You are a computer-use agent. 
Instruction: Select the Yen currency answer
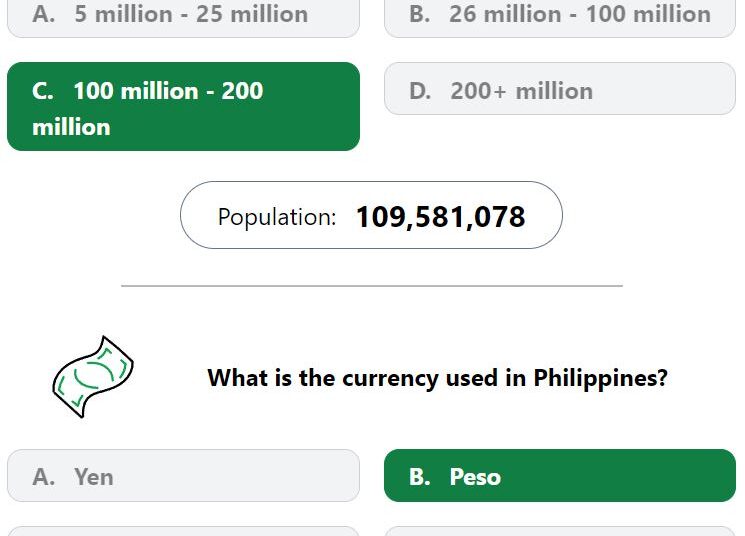[x=183, y=476]
